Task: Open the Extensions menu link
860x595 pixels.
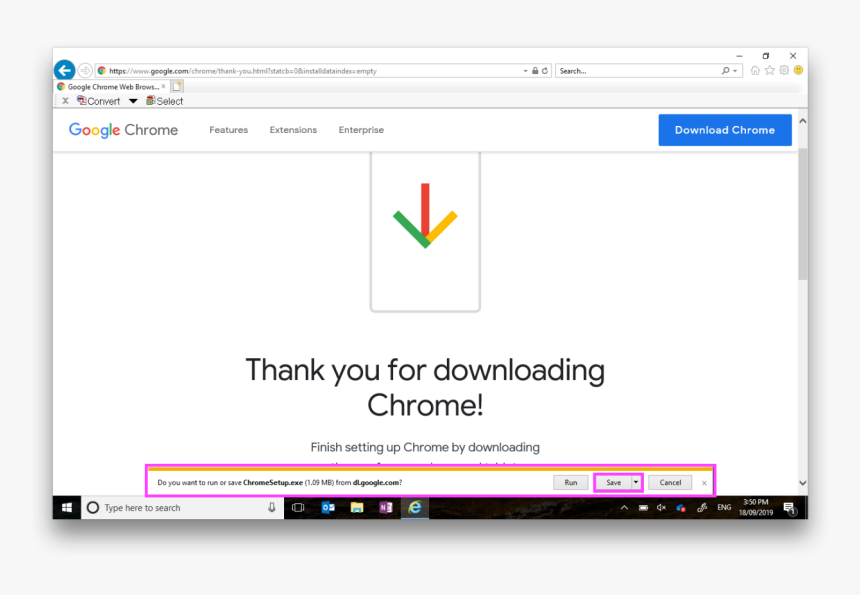Action: [293, 130]
